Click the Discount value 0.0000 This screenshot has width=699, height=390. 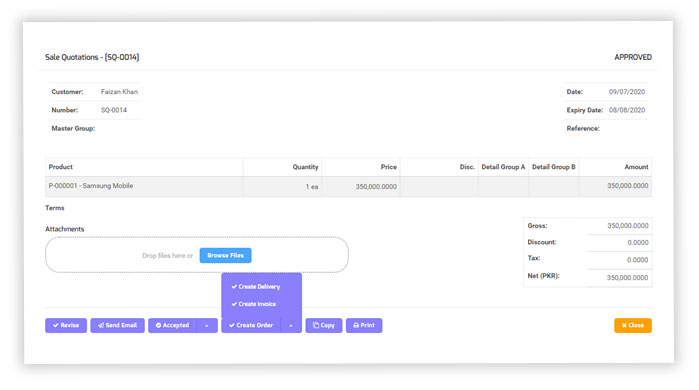[x=638, y=242]
